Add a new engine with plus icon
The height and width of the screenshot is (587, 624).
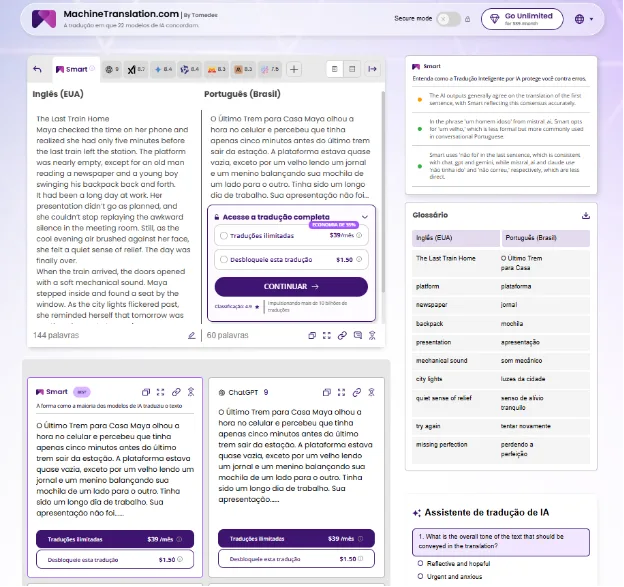294,69
